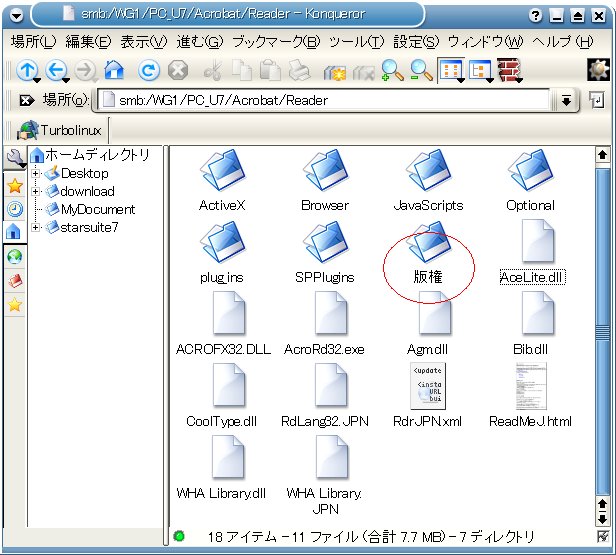Open the window menu in title bar
Viewport: 616px width, 555px height.
[x=16, y=16]
